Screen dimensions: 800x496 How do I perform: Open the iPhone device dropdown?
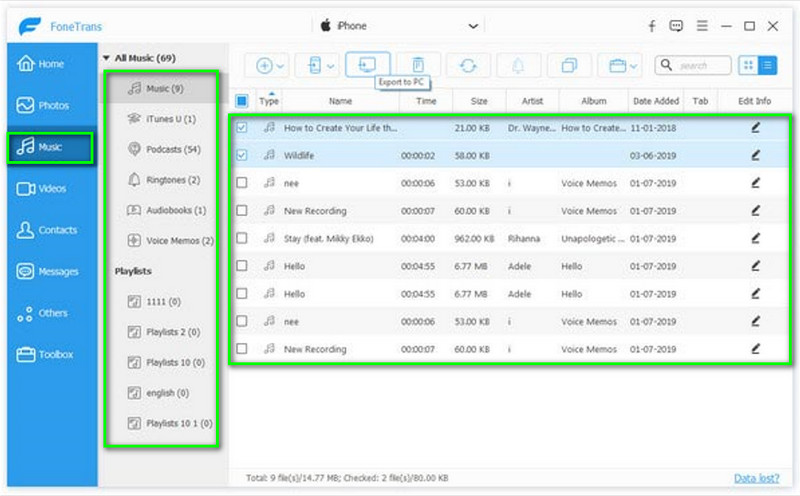(473, 26)
